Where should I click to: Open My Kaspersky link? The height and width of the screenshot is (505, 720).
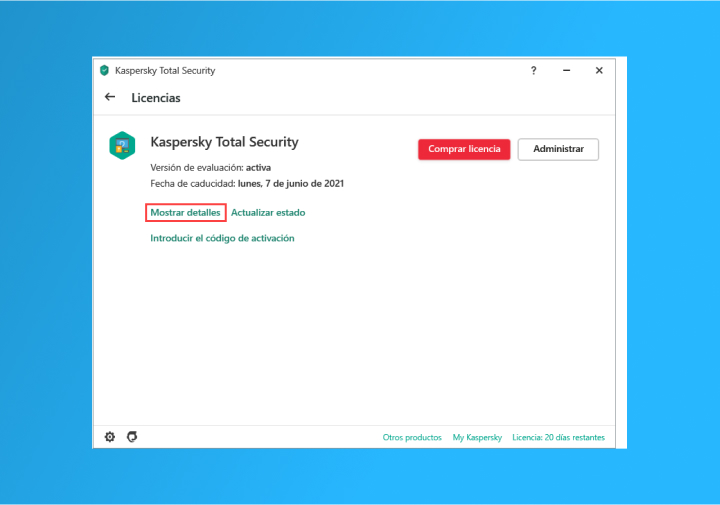[477, 438]
